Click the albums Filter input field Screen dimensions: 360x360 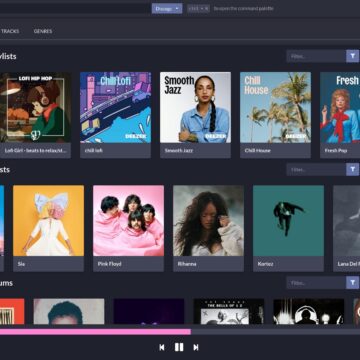tap(316, 283)
